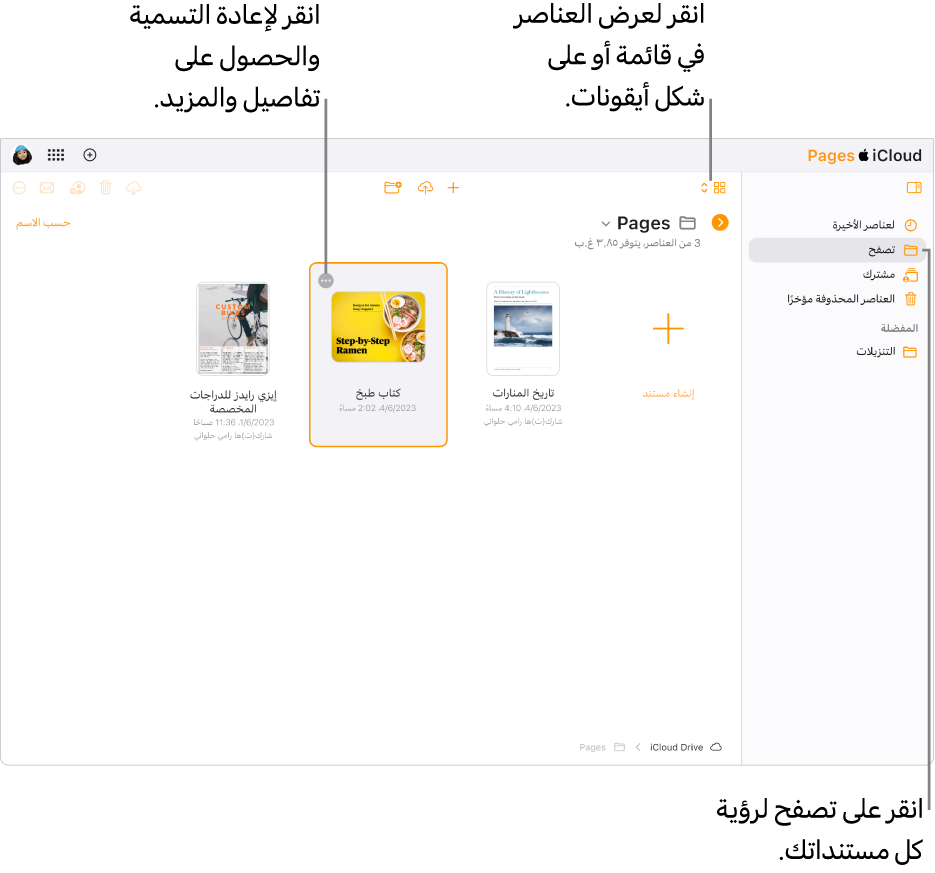Select العناصر المحذوفة مؤخرًا in the sidebar

click(852, 299)
